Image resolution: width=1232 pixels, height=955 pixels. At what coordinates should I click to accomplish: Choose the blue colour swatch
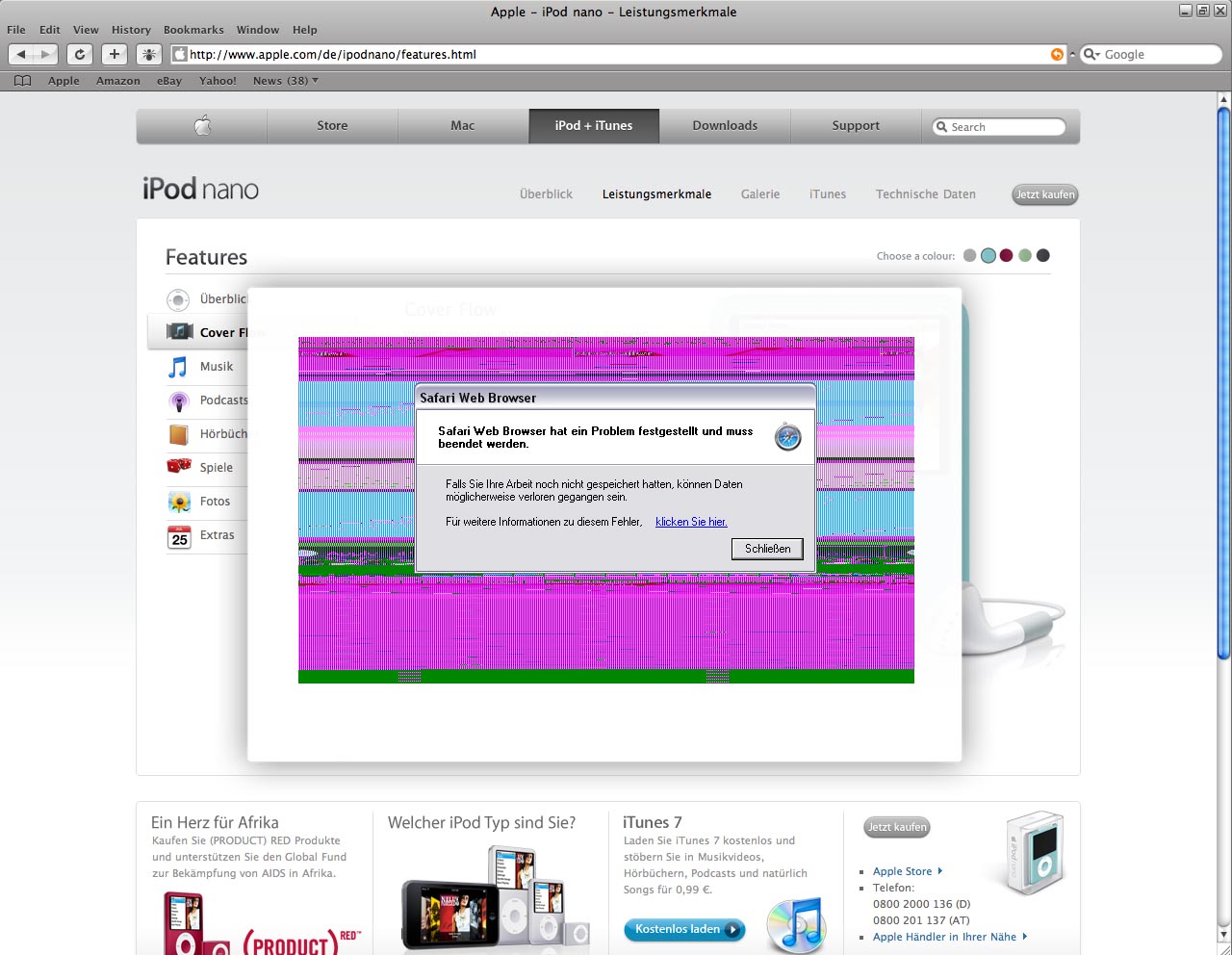988,255
